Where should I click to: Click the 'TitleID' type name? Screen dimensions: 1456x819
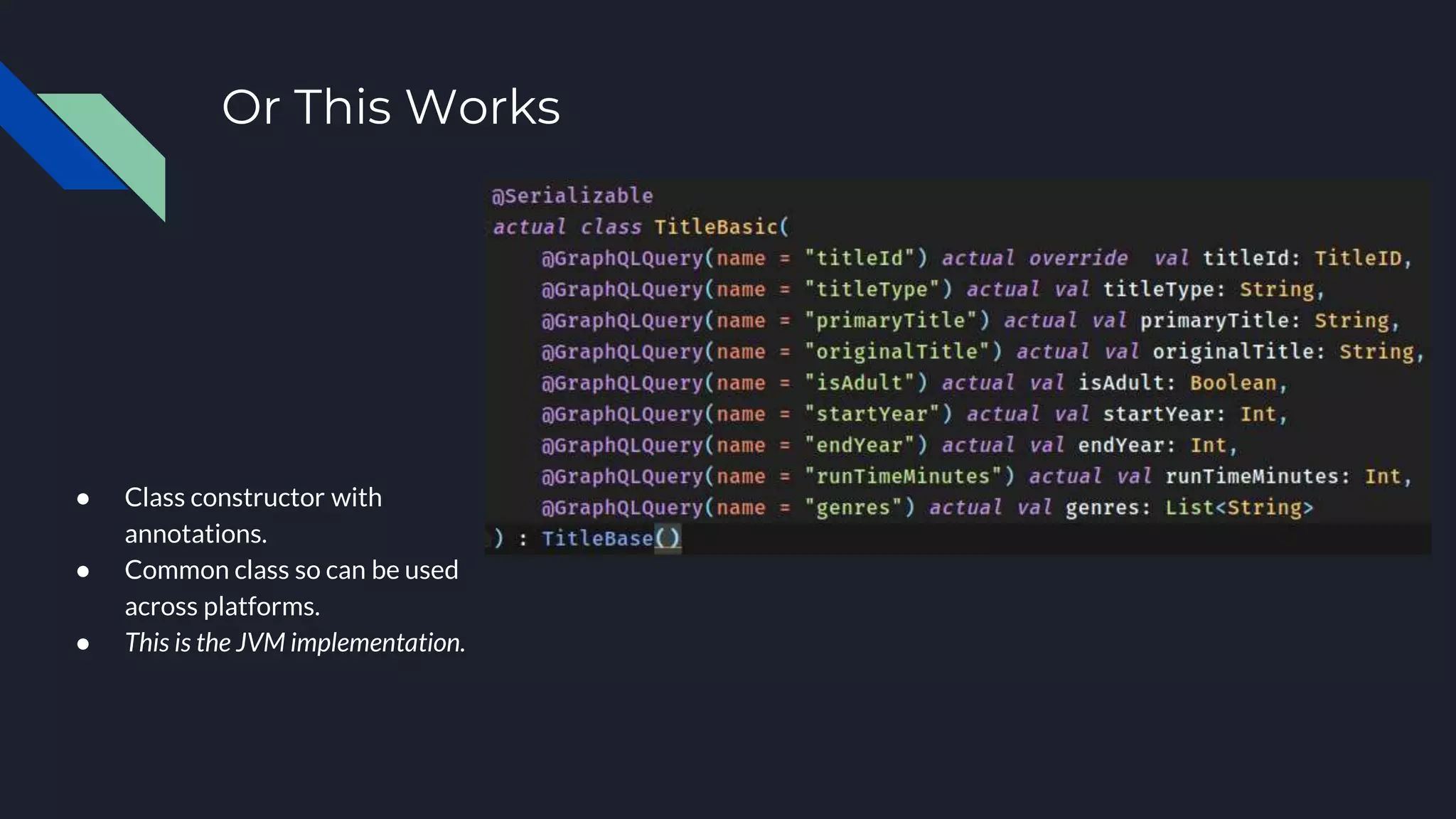click(x=1358, y=257)
